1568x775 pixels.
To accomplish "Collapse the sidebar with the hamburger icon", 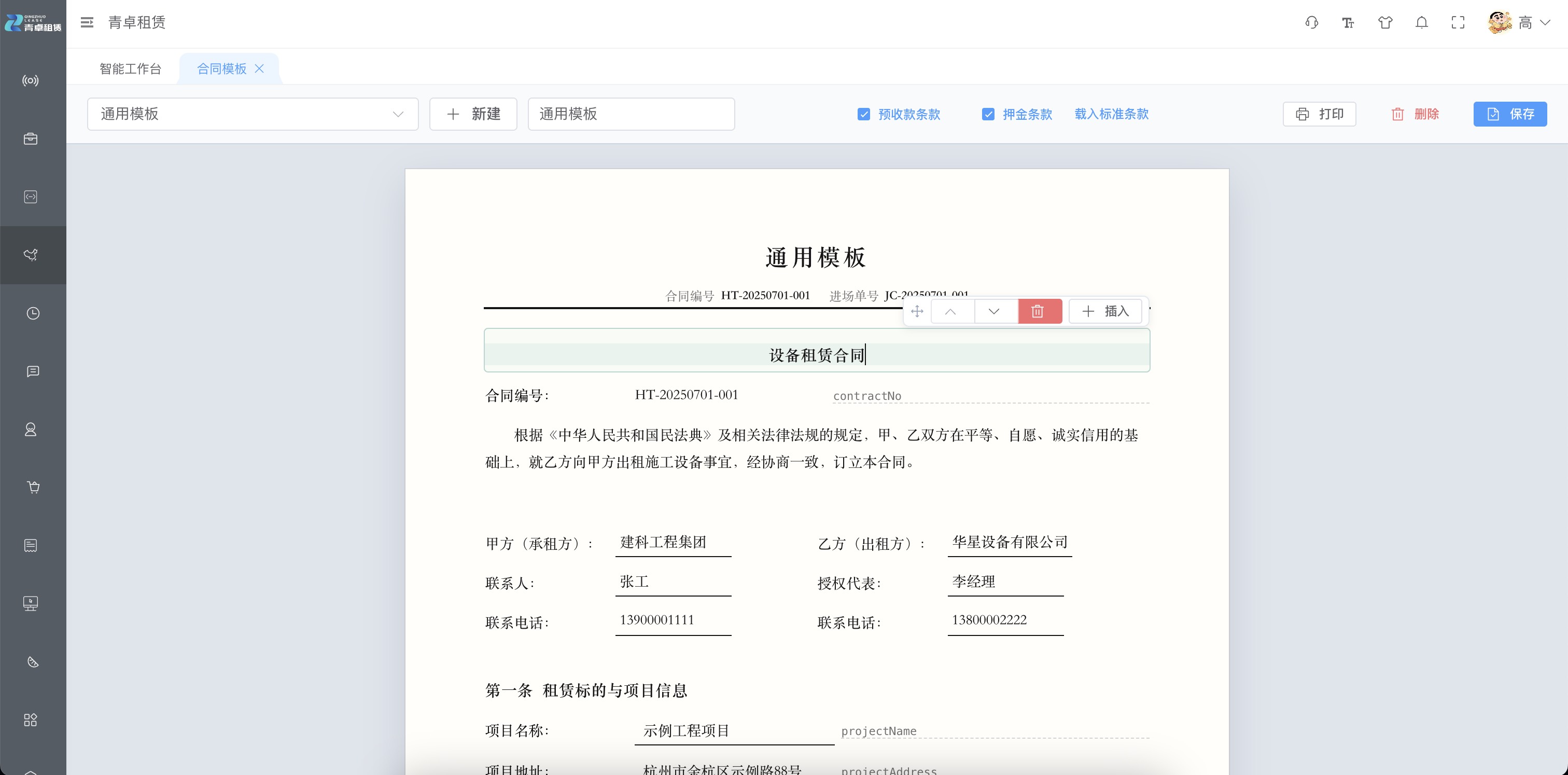I will click(x=87, y=22).
